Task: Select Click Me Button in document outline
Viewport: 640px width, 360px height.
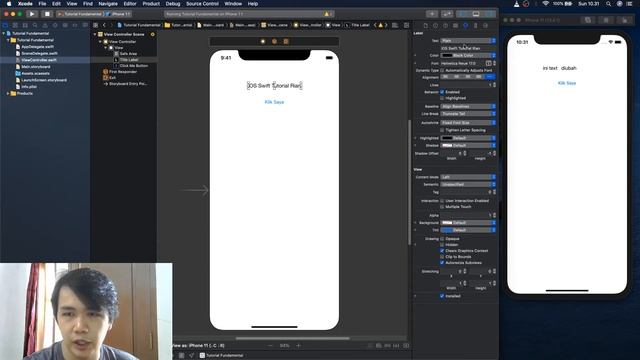Action: point(133,65)
